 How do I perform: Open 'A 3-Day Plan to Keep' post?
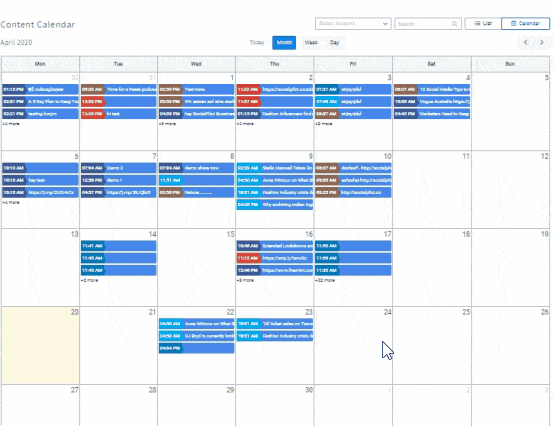pyautogui.click(x=40, y=101)
